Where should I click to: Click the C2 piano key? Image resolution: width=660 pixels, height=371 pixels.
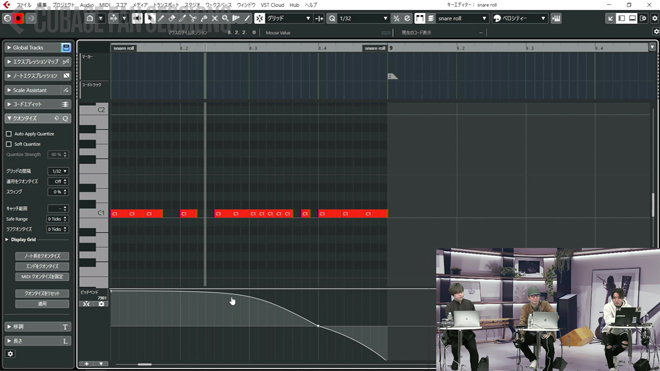[x=93, y=109]
